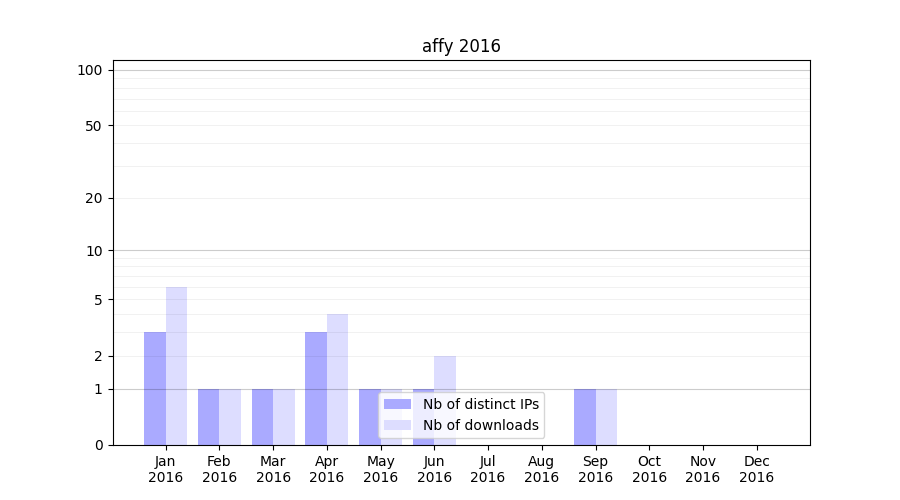Click the January distinct IPs bar
900x500 pixels.
[x=155, y=388]
